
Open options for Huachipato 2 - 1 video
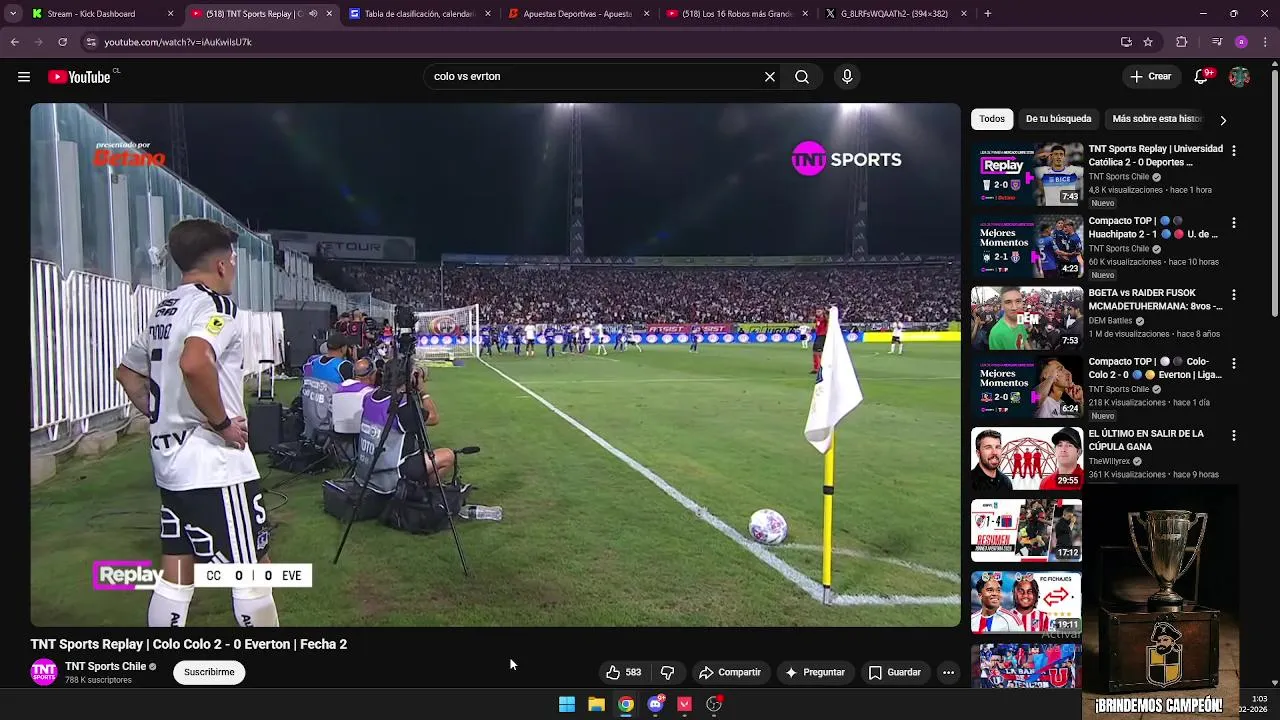tap(1233, 223)
